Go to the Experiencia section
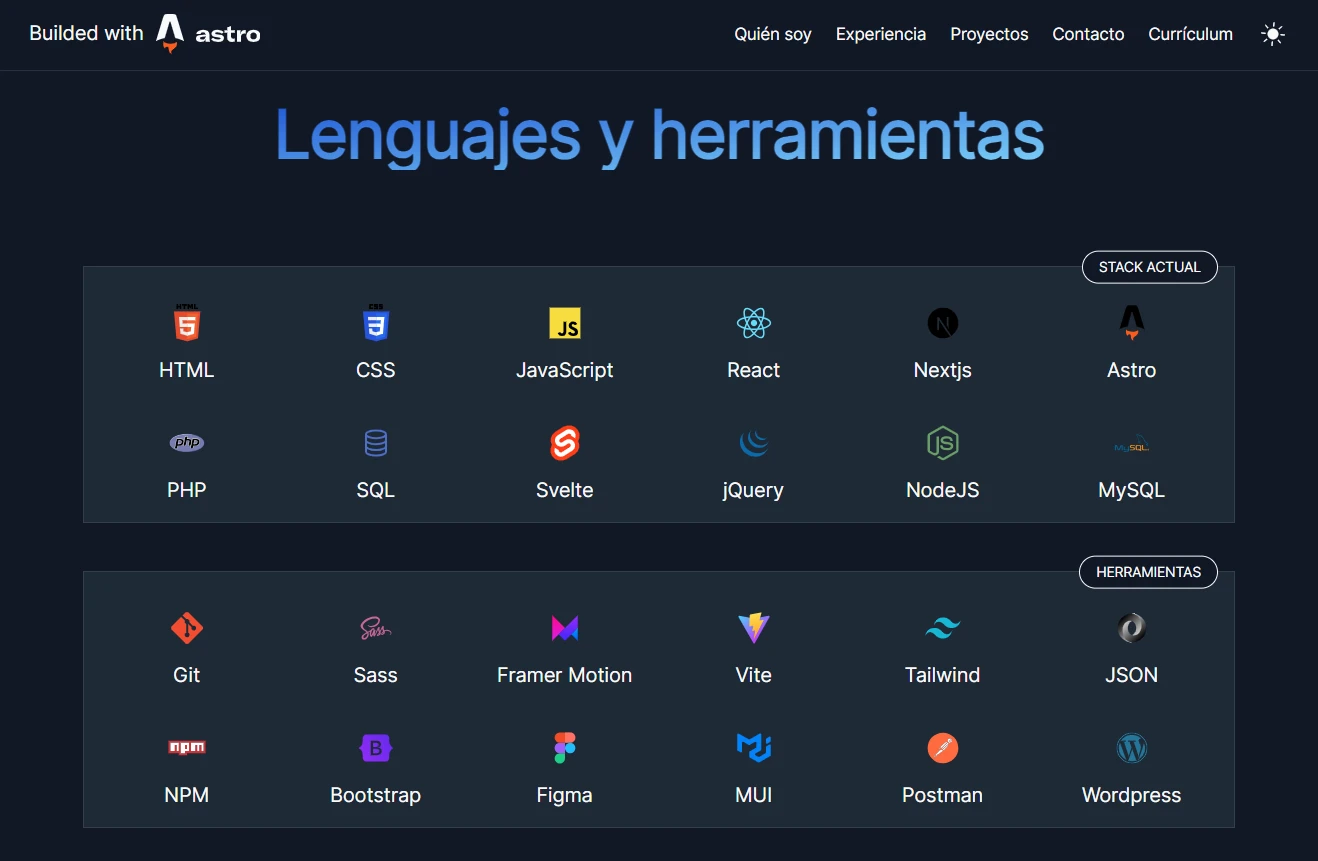 [x=880, y=34]
